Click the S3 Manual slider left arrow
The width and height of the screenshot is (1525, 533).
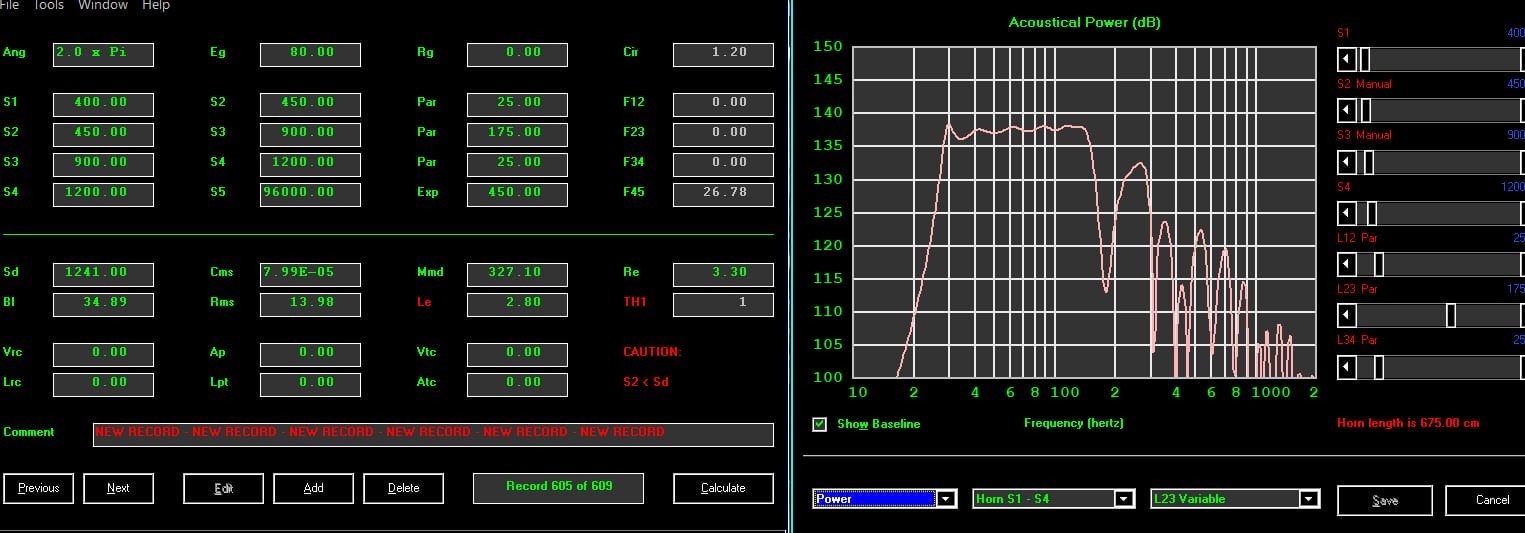(1347, 161)
